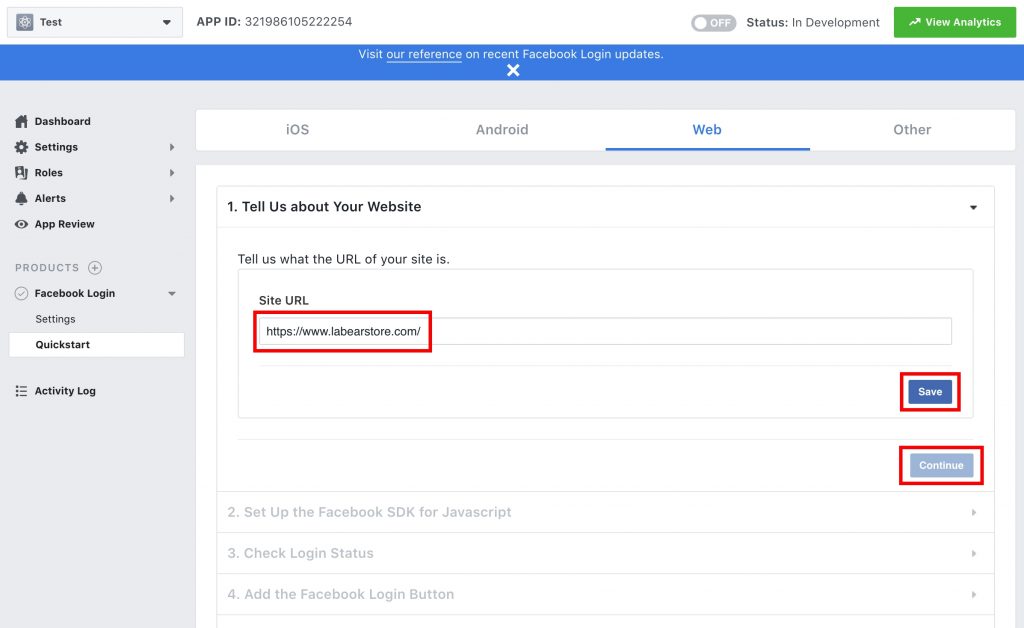The image size is (1024, 628).
Task: Dismiss the blue Facebook Login banner
Action: [x=513, y=71]
